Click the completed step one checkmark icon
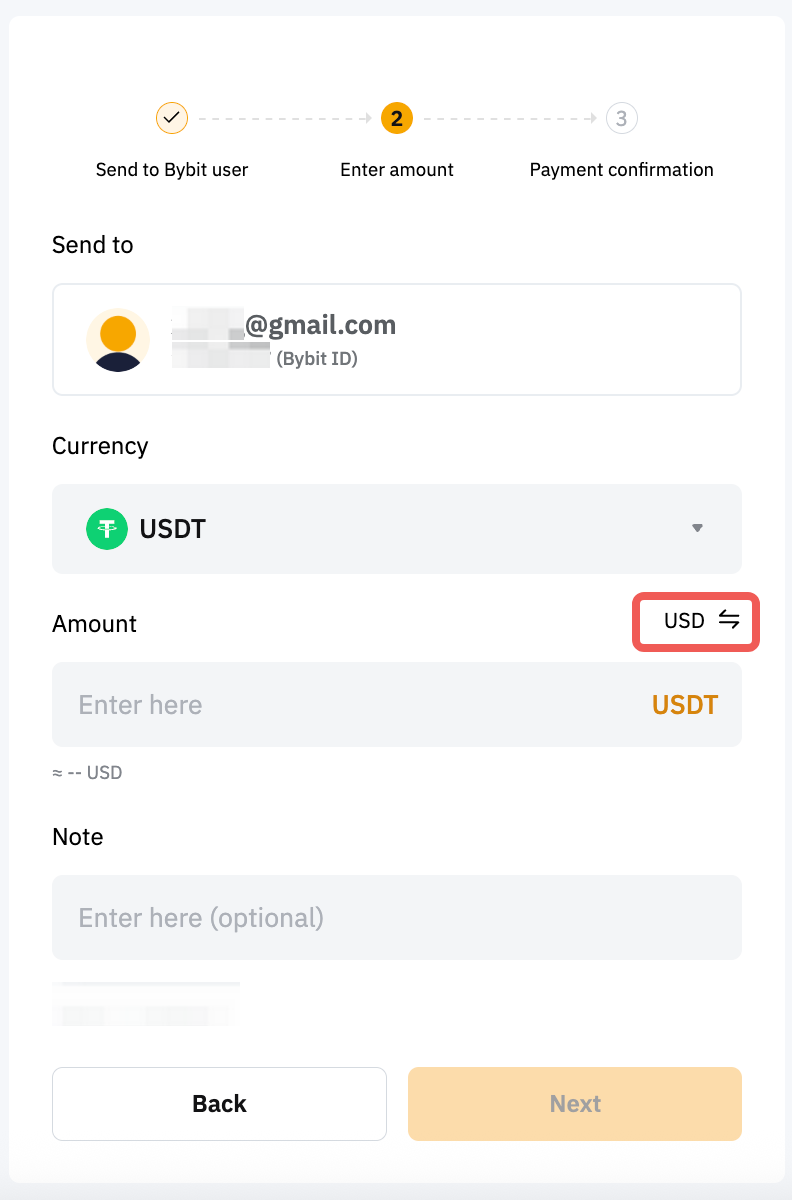 pos(172,118)
